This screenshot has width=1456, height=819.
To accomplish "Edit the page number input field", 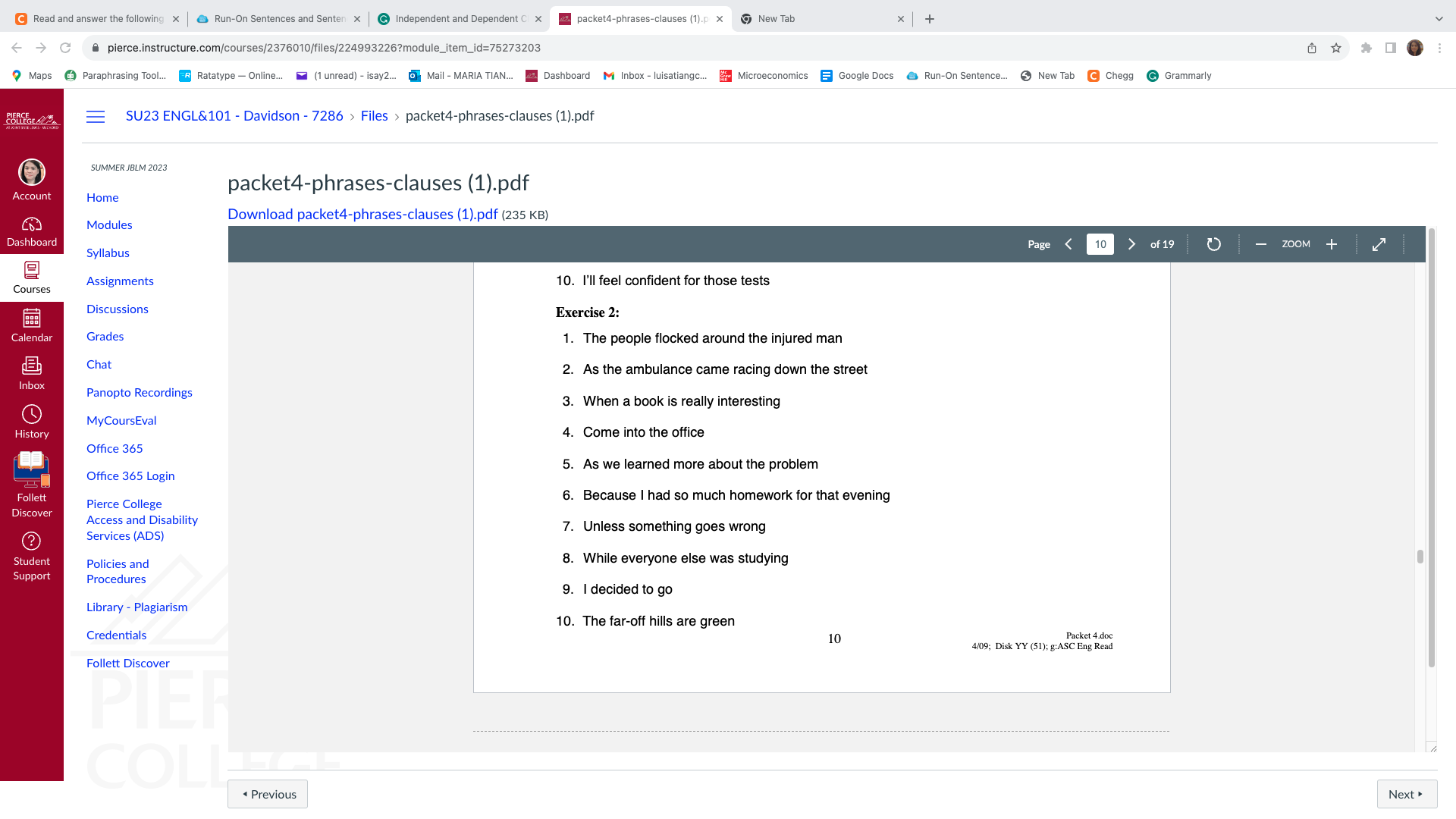I will pyautogui.click(x=1100, y=244).
